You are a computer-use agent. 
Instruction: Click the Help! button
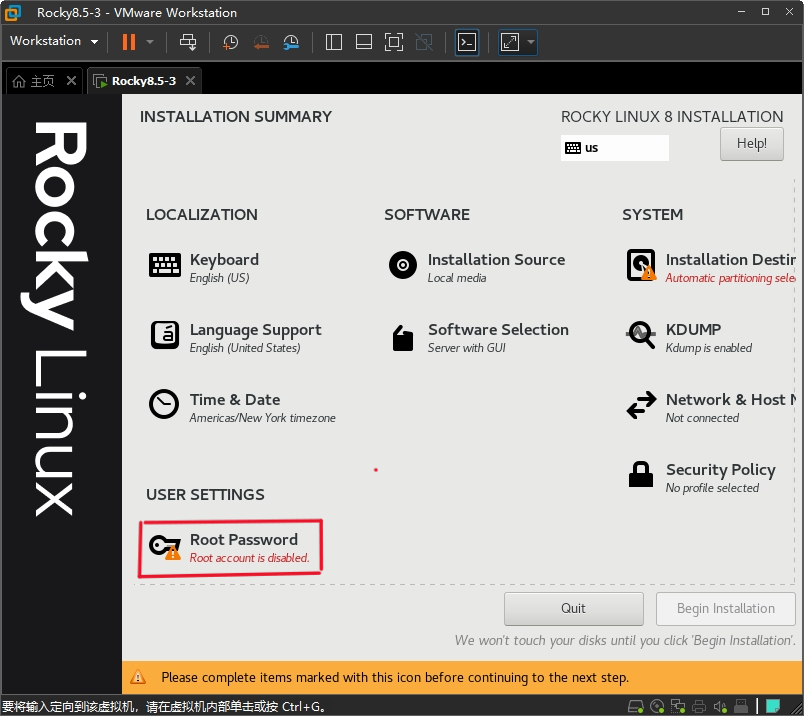tap(751, 144)
